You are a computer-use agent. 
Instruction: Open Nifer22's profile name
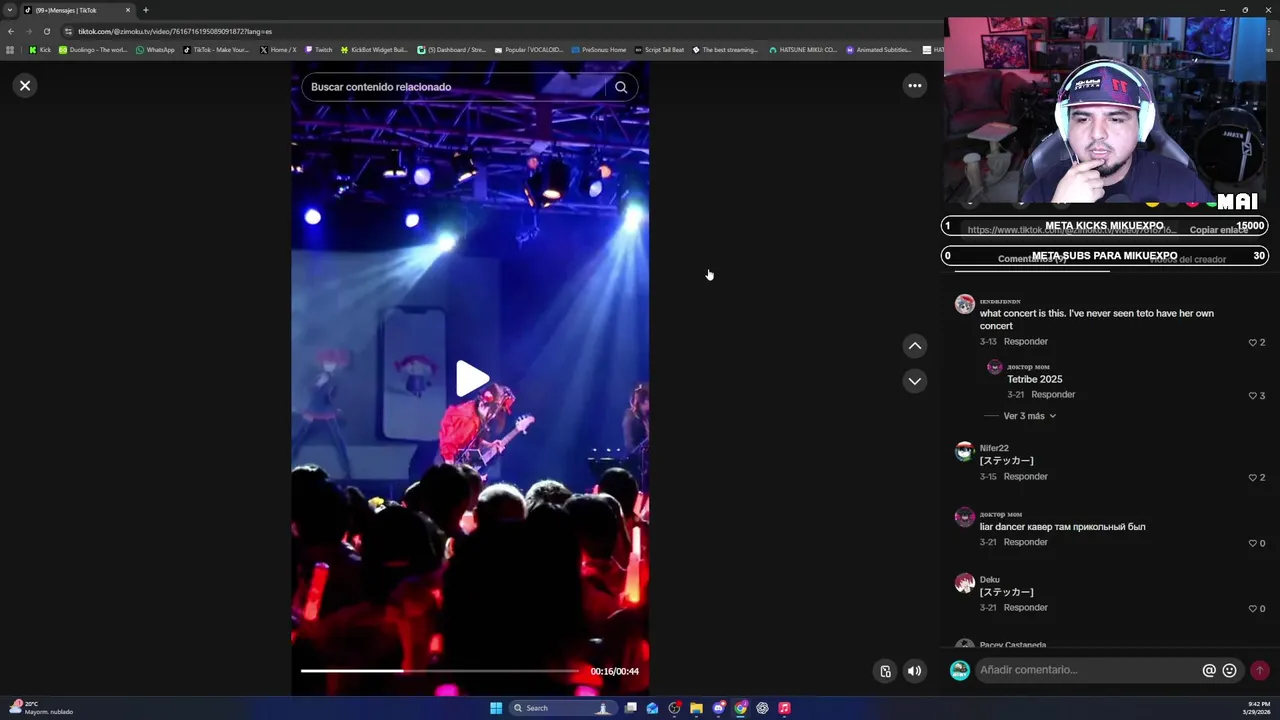click(x=994, y=448)
